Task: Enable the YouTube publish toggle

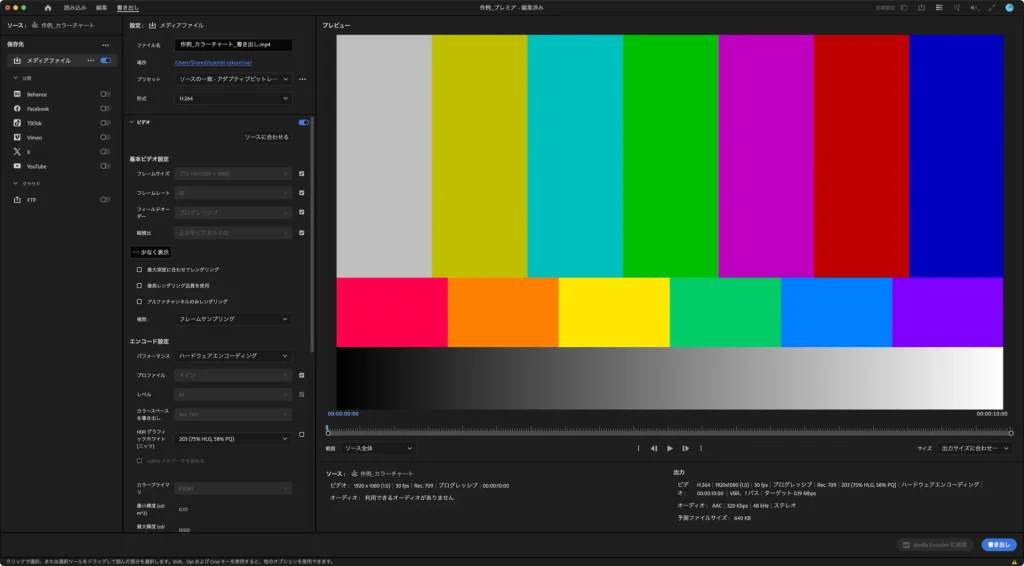Action: pos(105,166)
